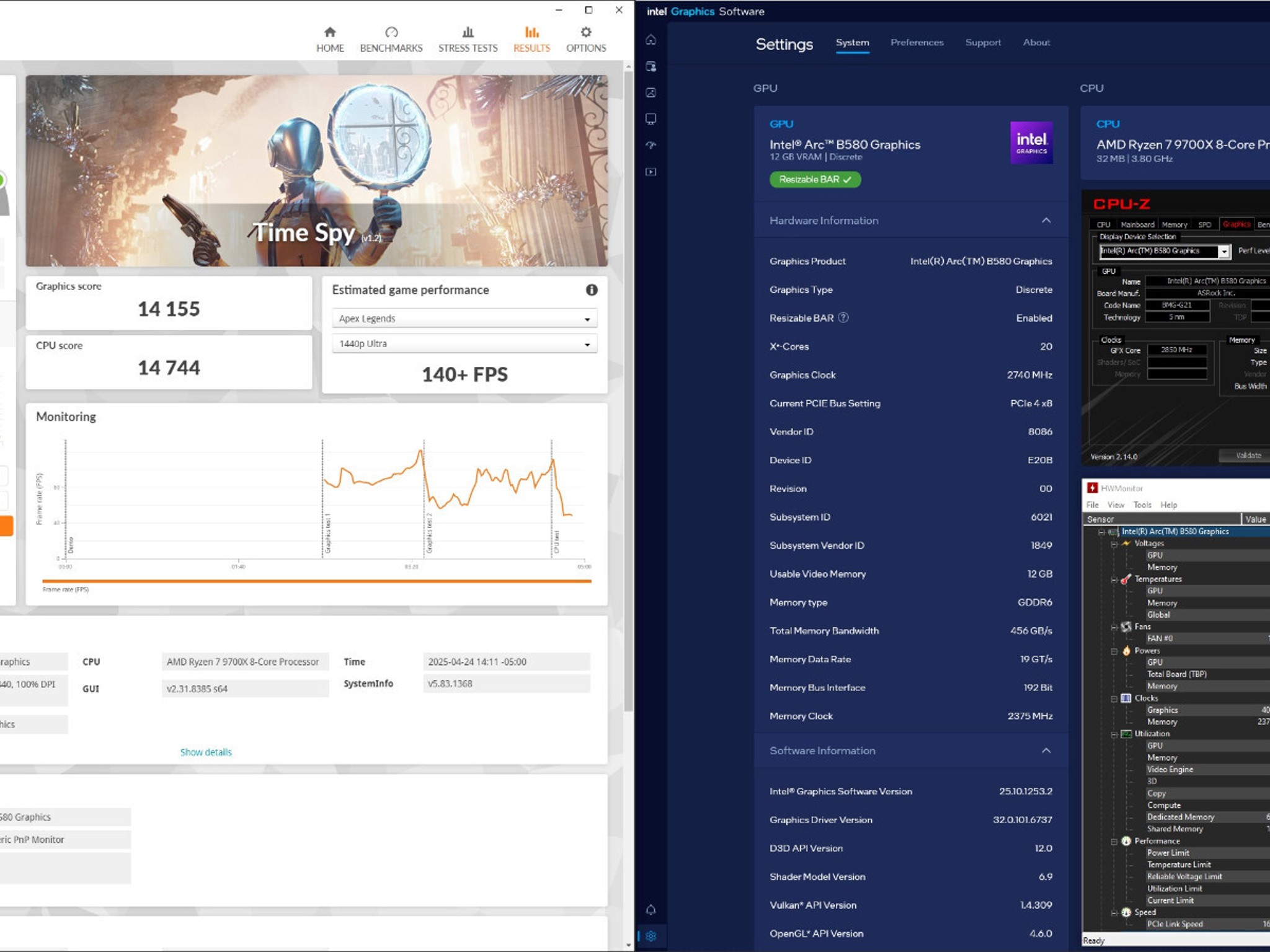This screenshot has height=952, width=1270.
Task: Open the Apex Legends game dropdown
Action: pyautogui.click(x=464, y=318)
